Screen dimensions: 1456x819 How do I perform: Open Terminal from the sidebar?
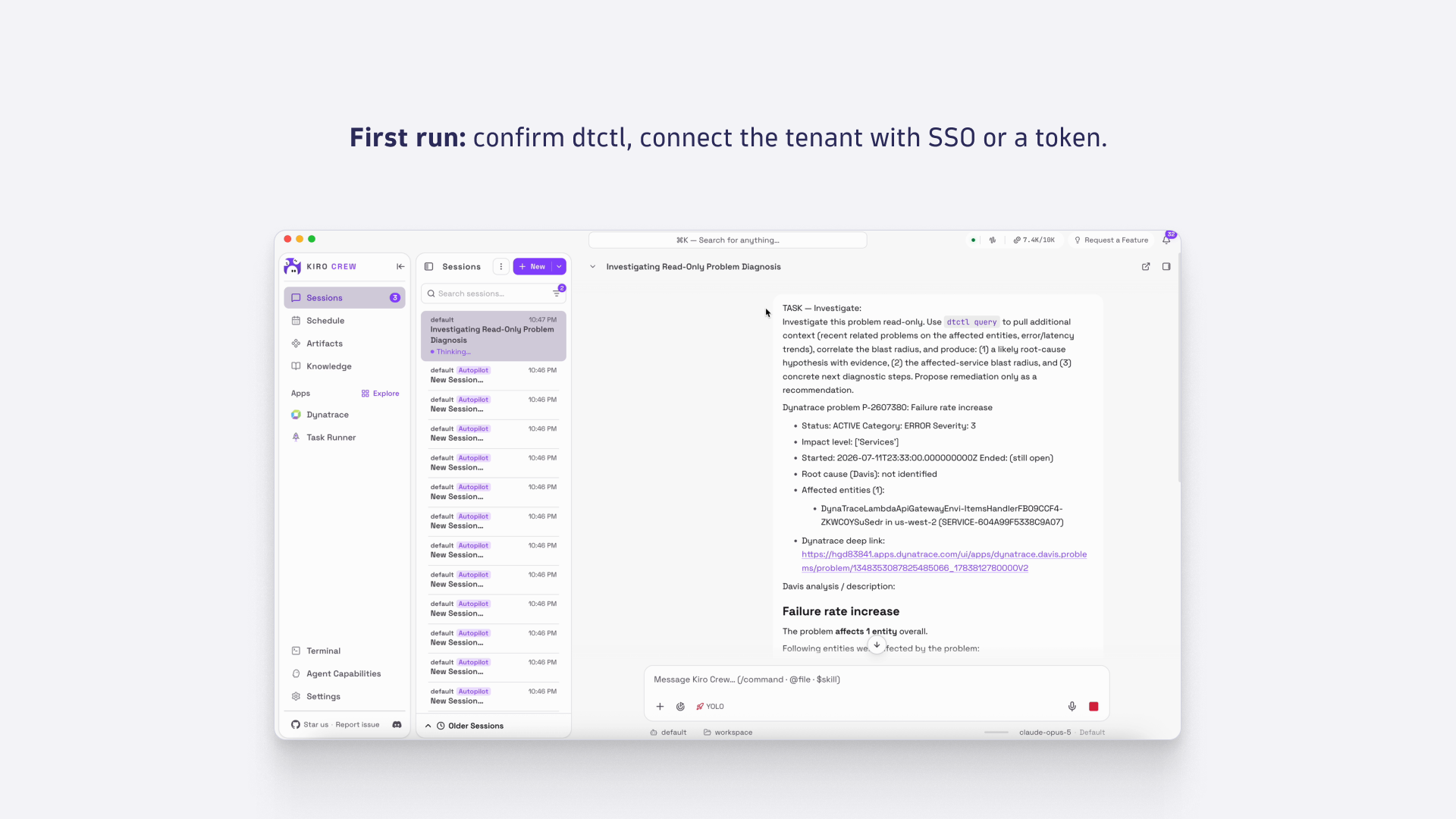pos(344,651)
